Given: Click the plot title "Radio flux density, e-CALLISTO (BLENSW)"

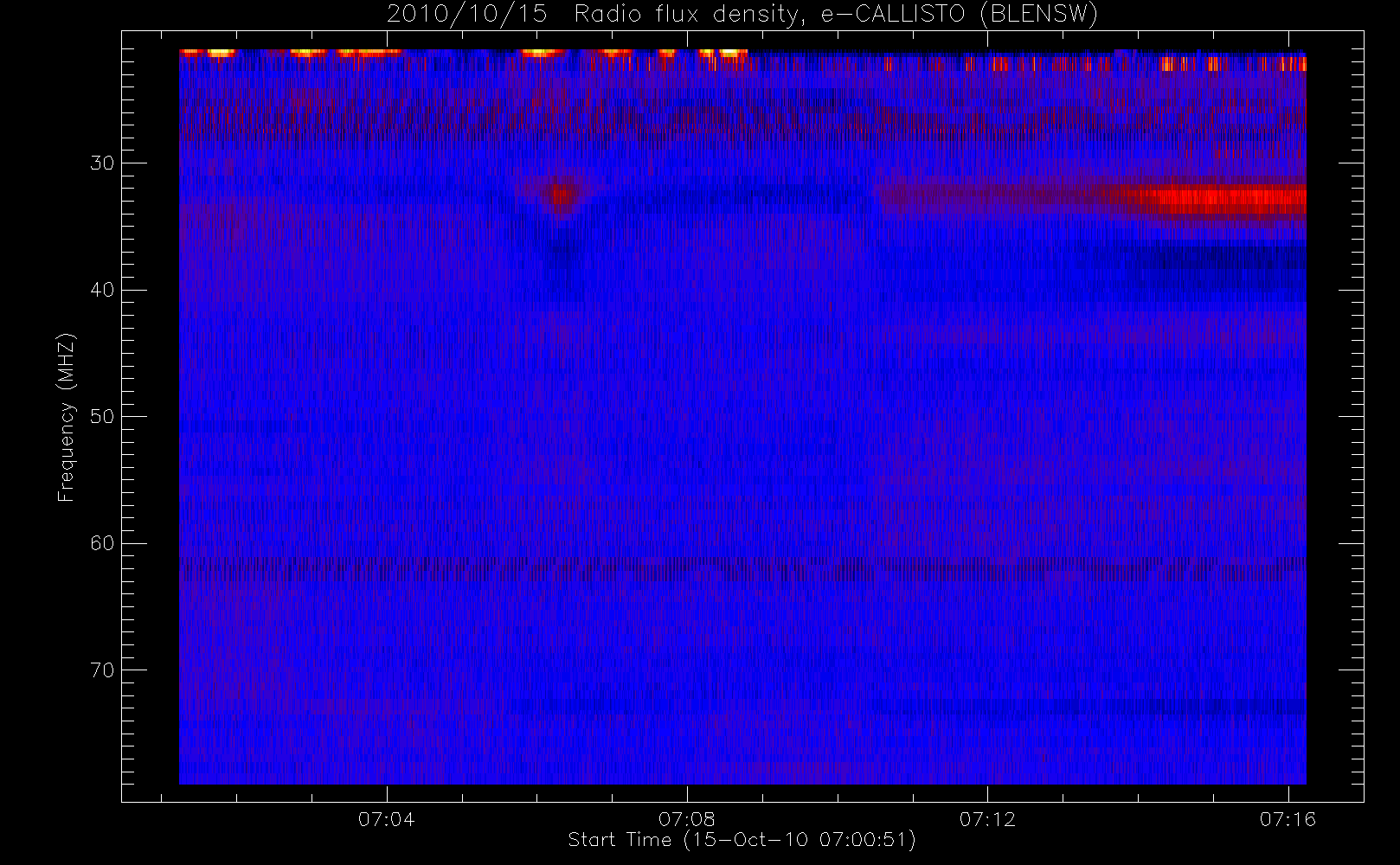Looking at the screenshot, I should point(836,15).
